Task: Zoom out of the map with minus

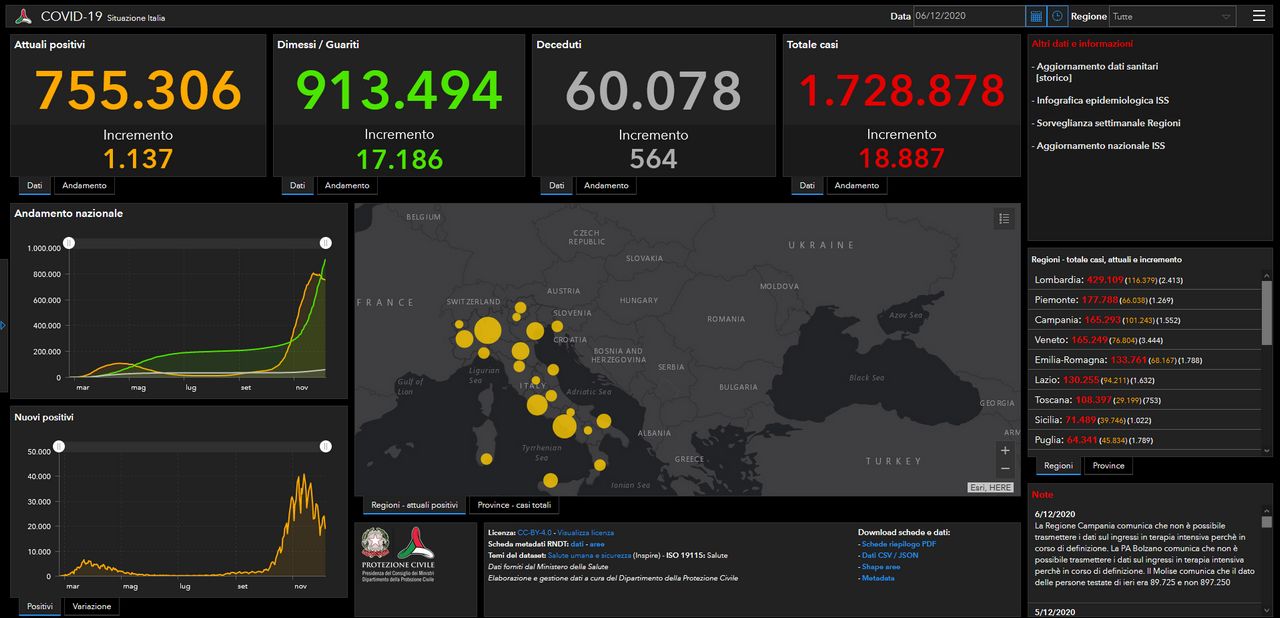Action: tap(1005, 469)
